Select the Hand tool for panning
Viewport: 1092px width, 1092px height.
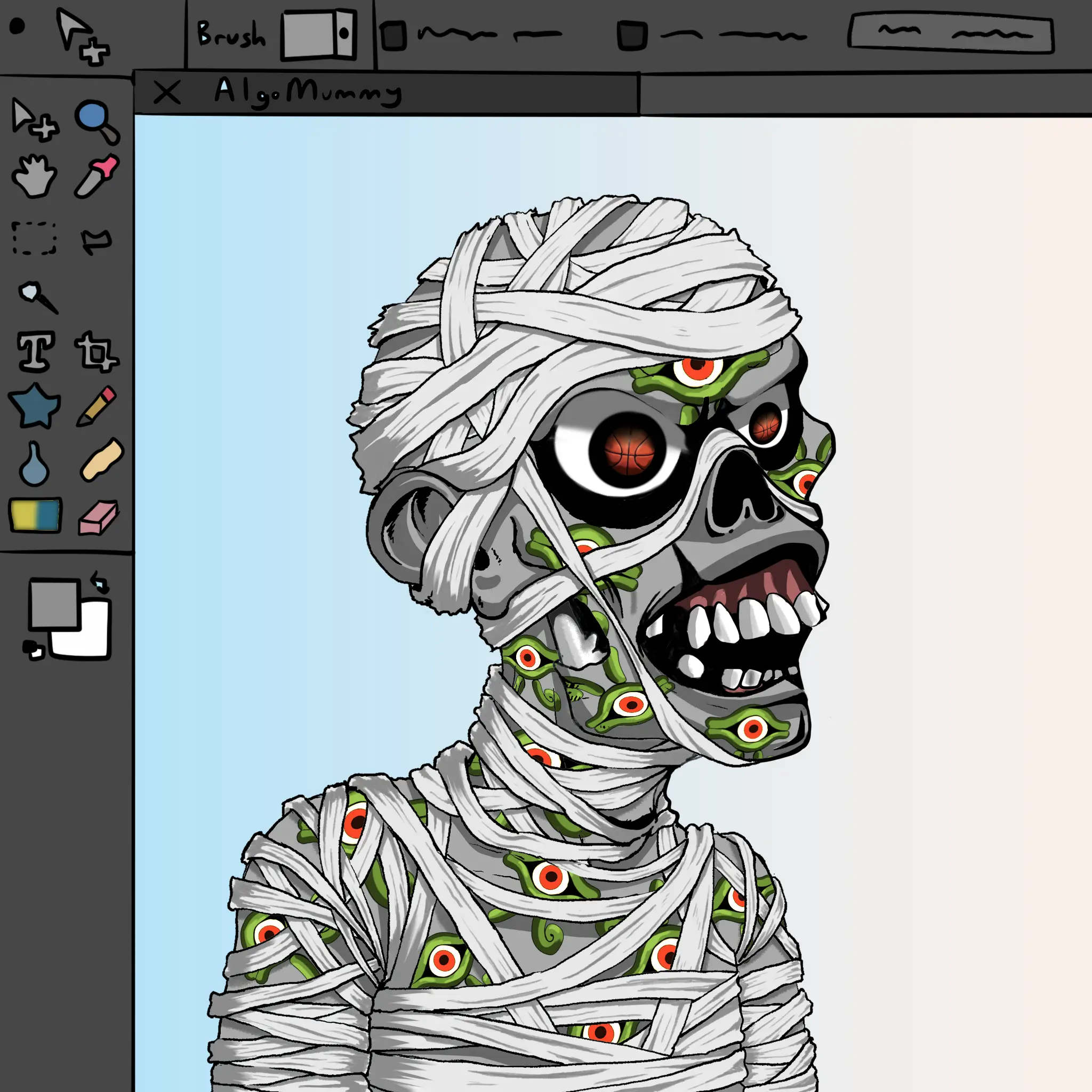pos(34,175)
